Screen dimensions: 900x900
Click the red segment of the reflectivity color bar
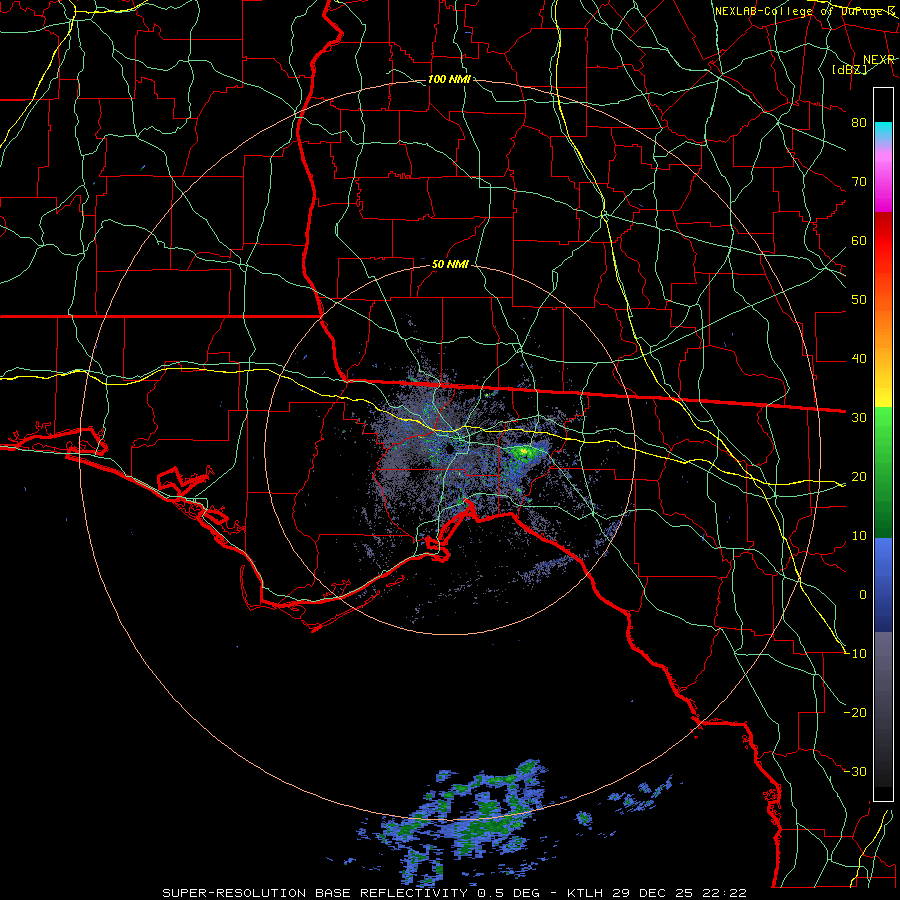coord(883,241)
